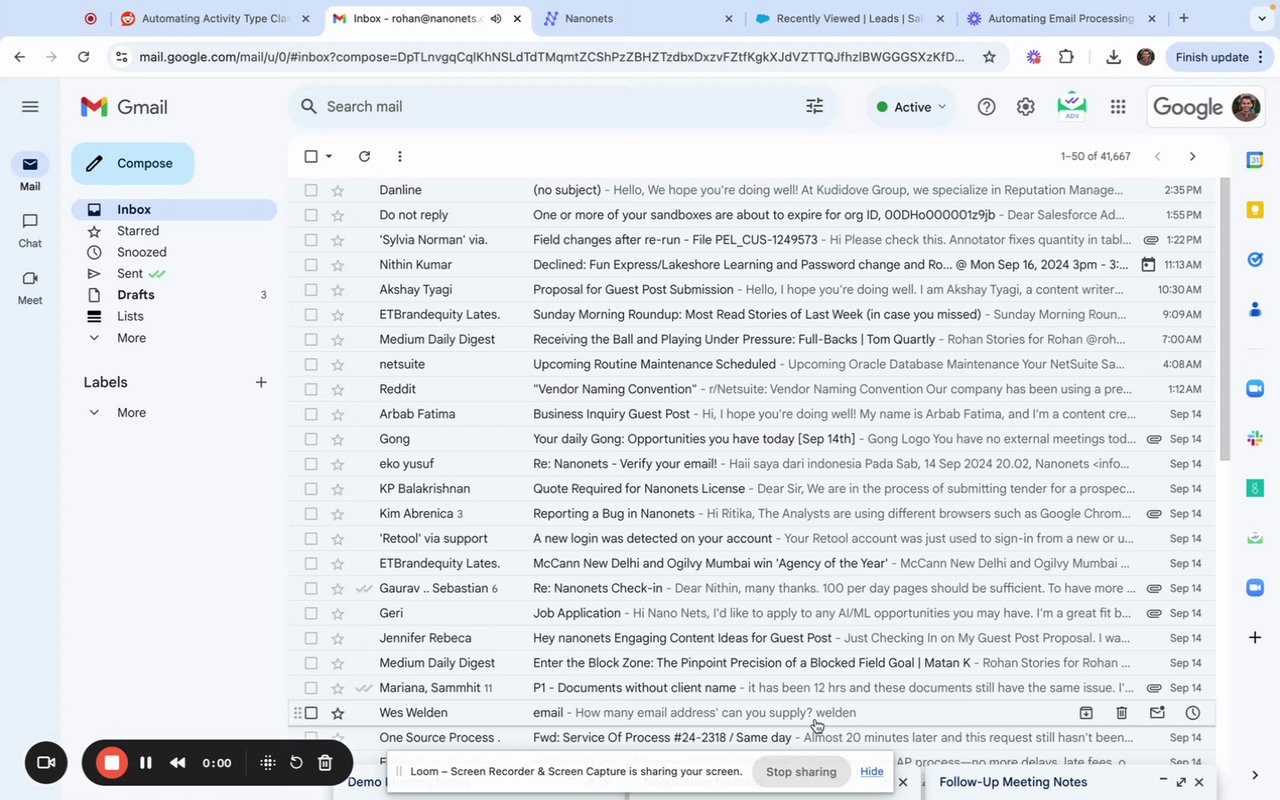Image resolution: width=1280 pixels, height=800 pixels.
Task: Switch to Recently Viewed Leads Salesforce tab
Action: (x=848, y=18)
